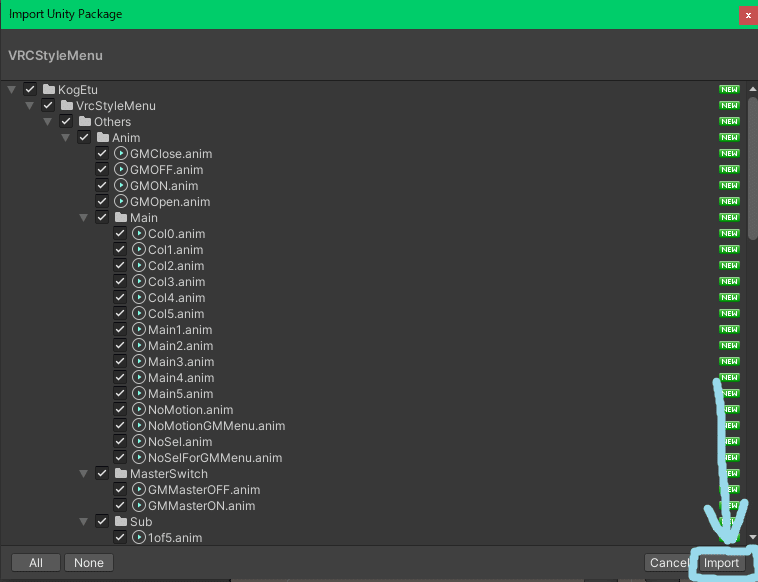Collapse the Main folder arrow

pyautogui.click(x=84, y=218)
